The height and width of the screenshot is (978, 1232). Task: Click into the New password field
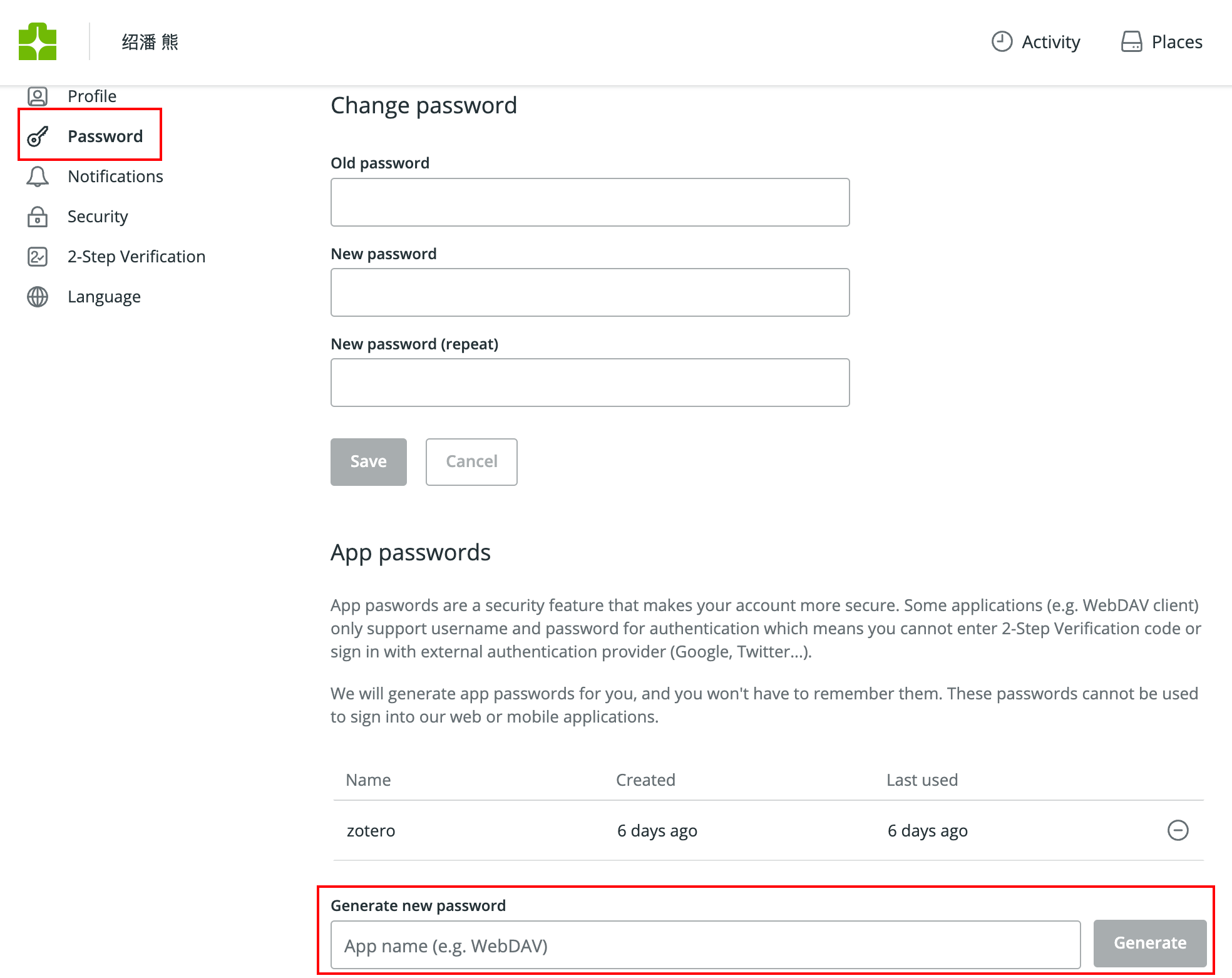590,292
